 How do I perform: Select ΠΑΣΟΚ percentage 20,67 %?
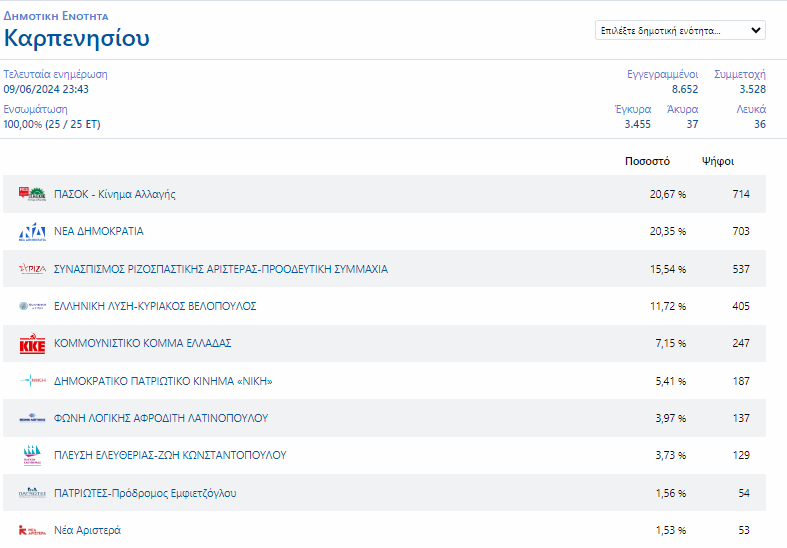[x=668, y=194]
